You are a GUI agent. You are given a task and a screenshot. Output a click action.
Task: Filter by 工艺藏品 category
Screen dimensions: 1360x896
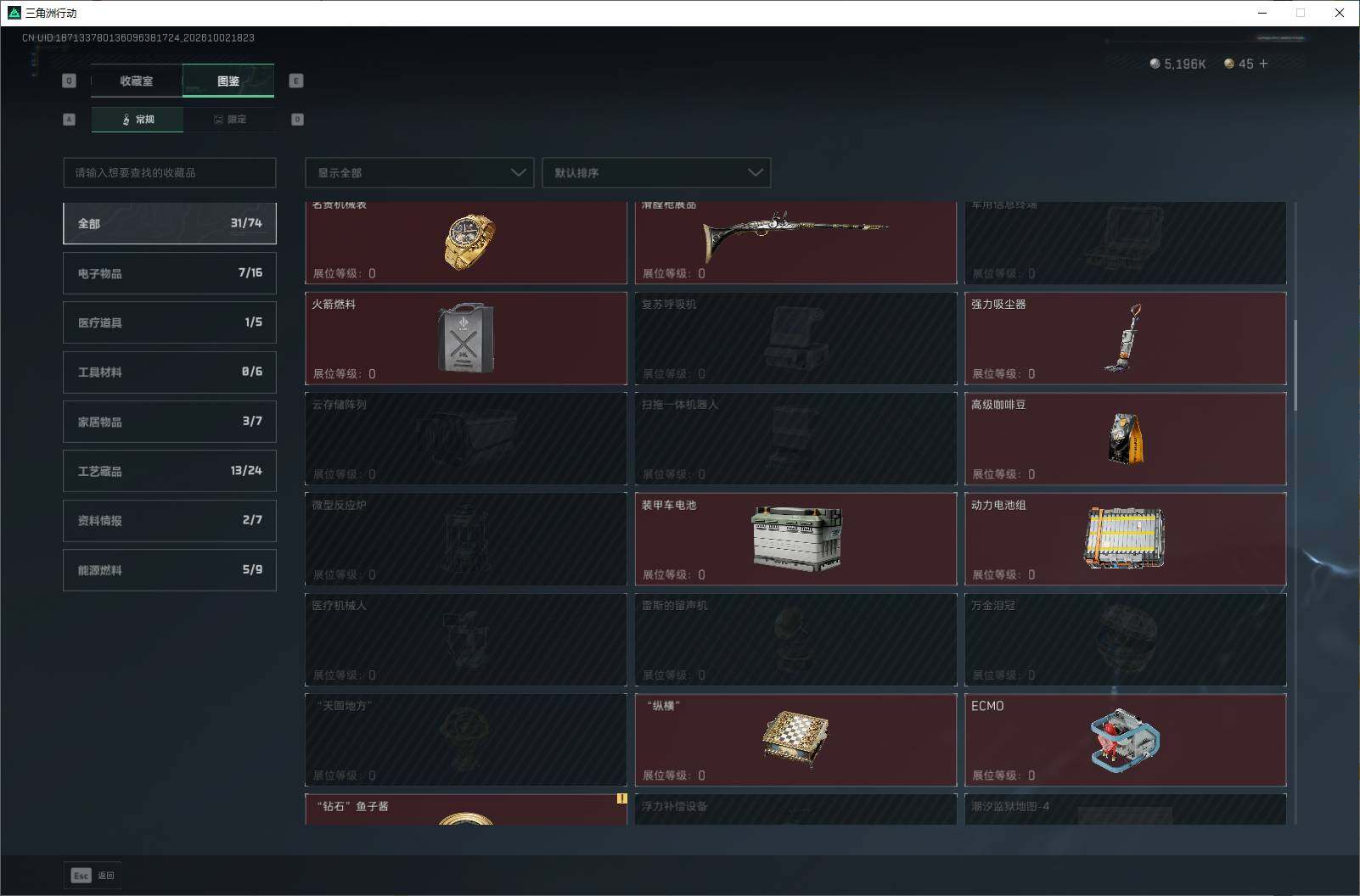tap(170, 471)
